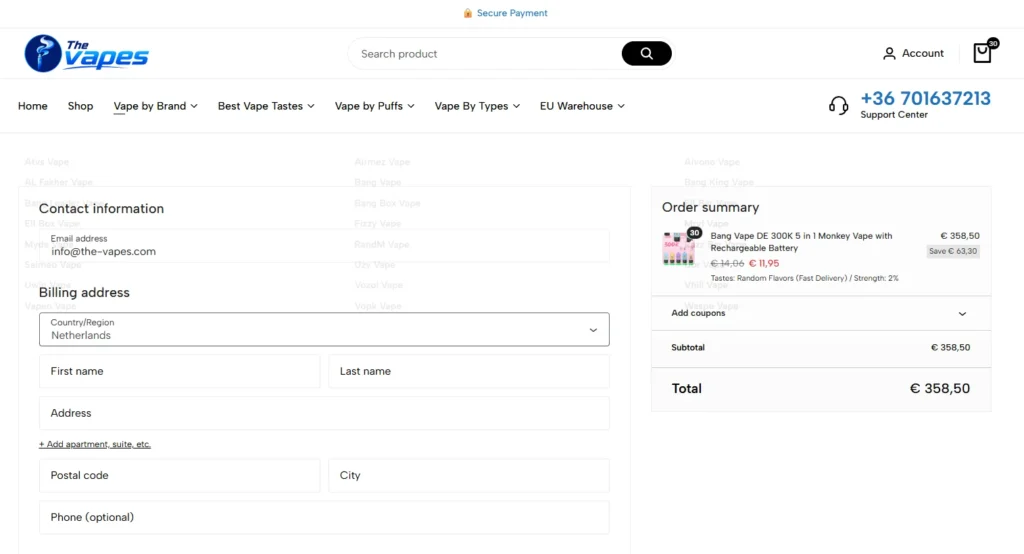
Task: Click Add apartment, suite, etc. link
Action: pos(95,444)
